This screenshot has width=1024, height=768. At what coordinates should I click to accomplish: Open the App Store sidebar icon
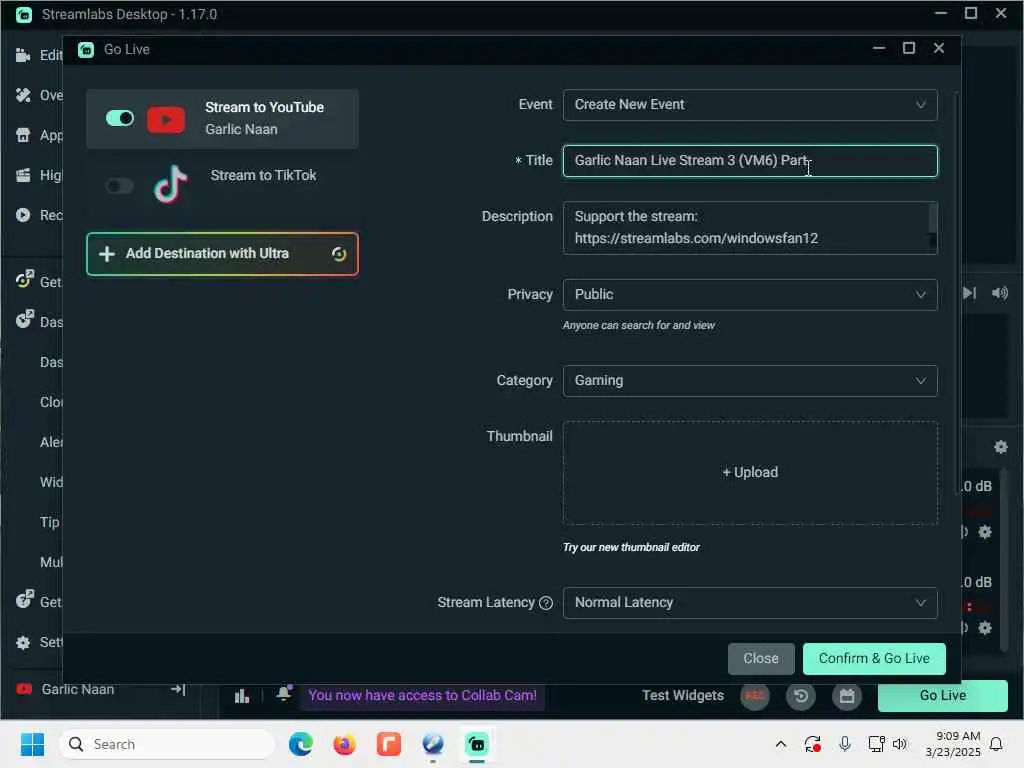pos(23,135)
